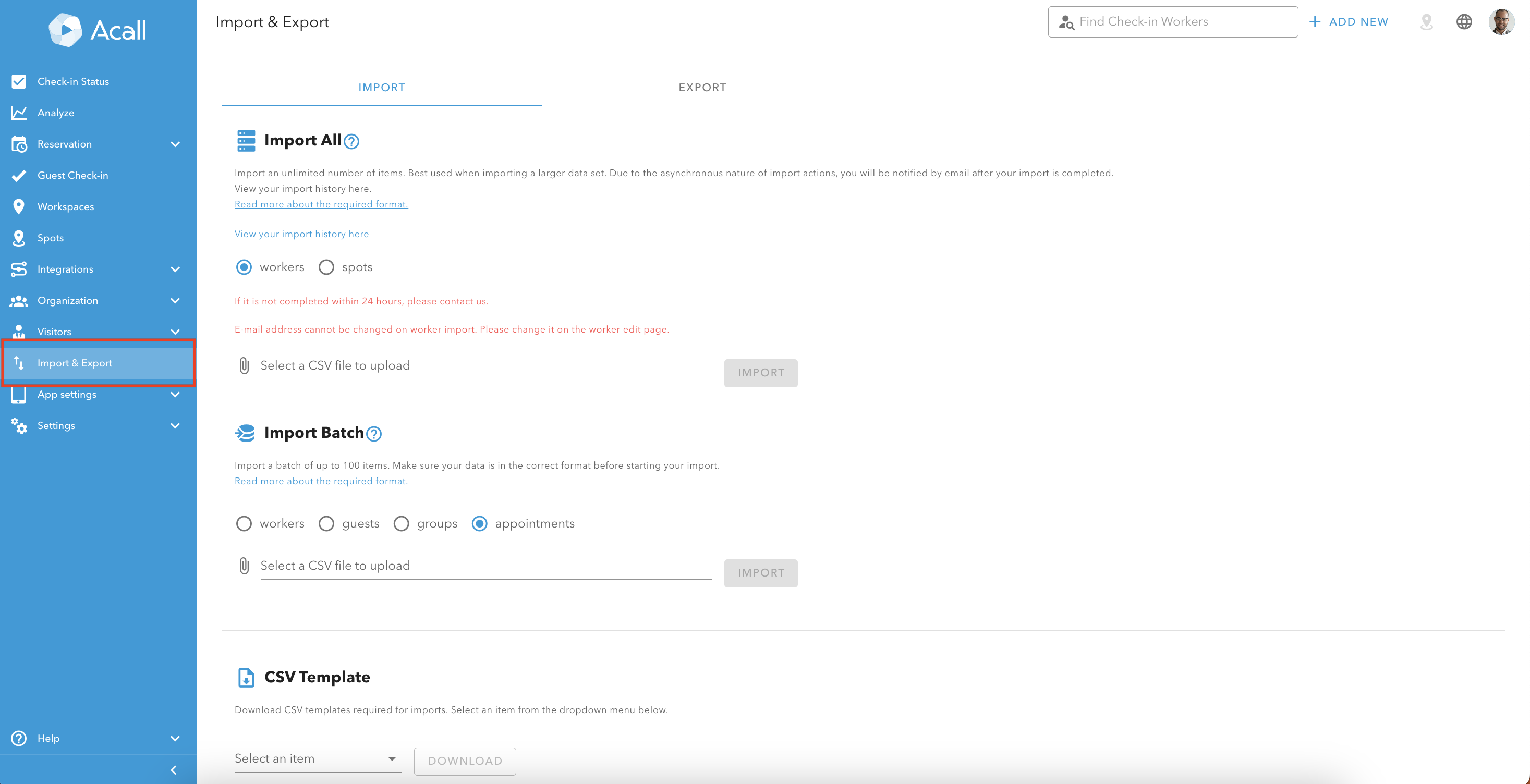Select groups radio in Import Batch
The height and width of the screenshot is (784, 1530).
pos(402,523)
